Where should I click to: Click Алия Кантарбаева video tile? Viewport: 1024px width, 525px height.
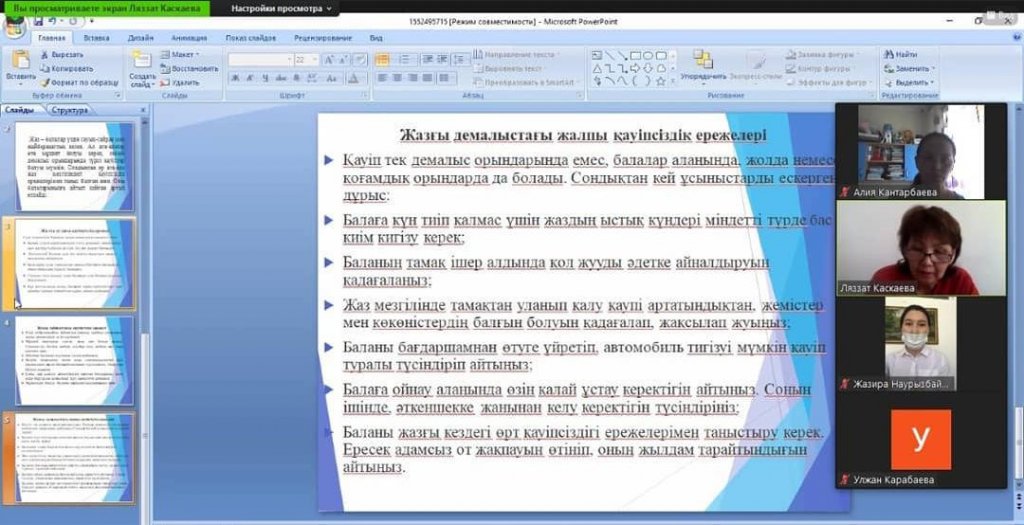pos(921,151)
